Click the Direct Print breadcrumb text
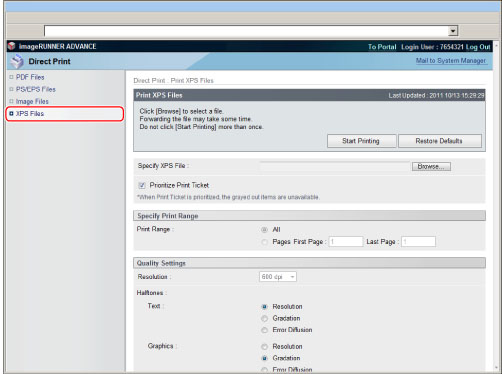This screenshot has width=502, height=374. coord(149,81)
